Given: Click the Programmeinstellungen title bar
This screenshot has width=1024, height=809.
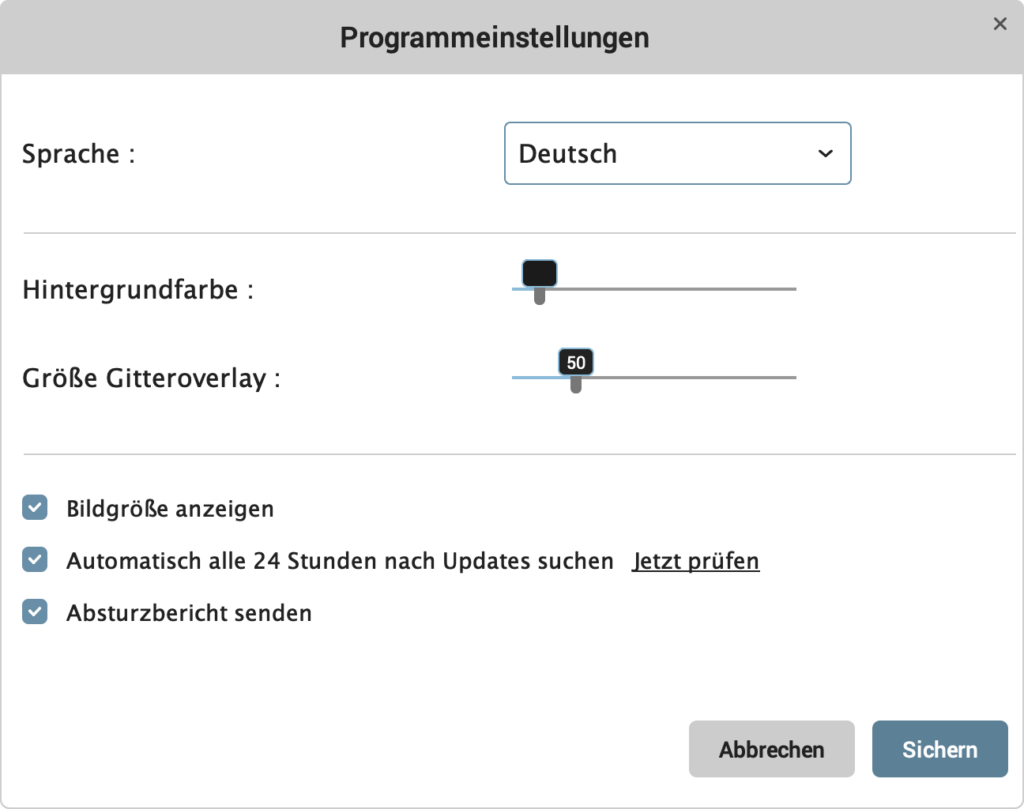Looking at the screenshot, I should click(494, 37).
